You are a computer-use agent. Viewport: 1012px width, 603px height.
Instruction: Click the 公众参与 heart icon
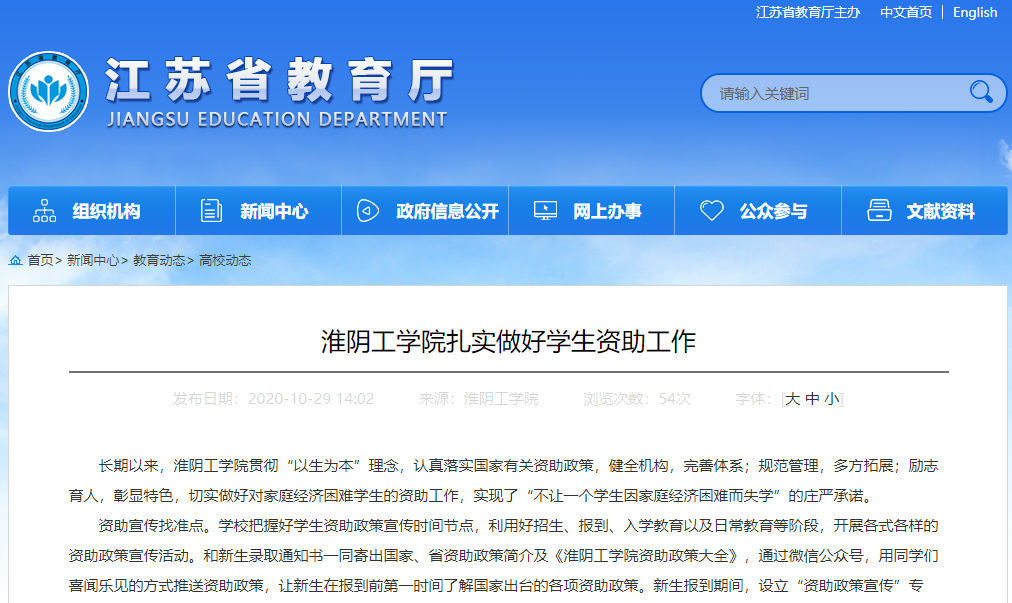tap(711, 211)
